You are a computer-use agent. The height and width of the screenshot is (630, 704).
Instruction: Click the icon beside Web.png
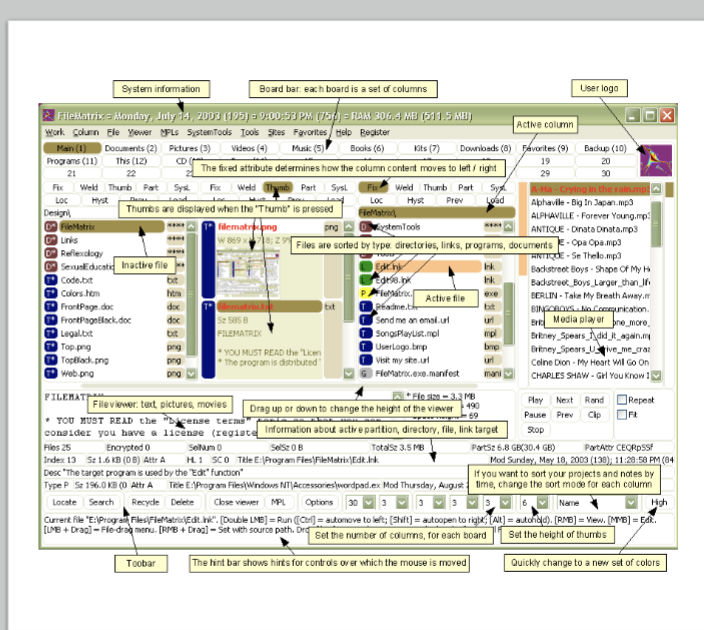pos(51,373)
